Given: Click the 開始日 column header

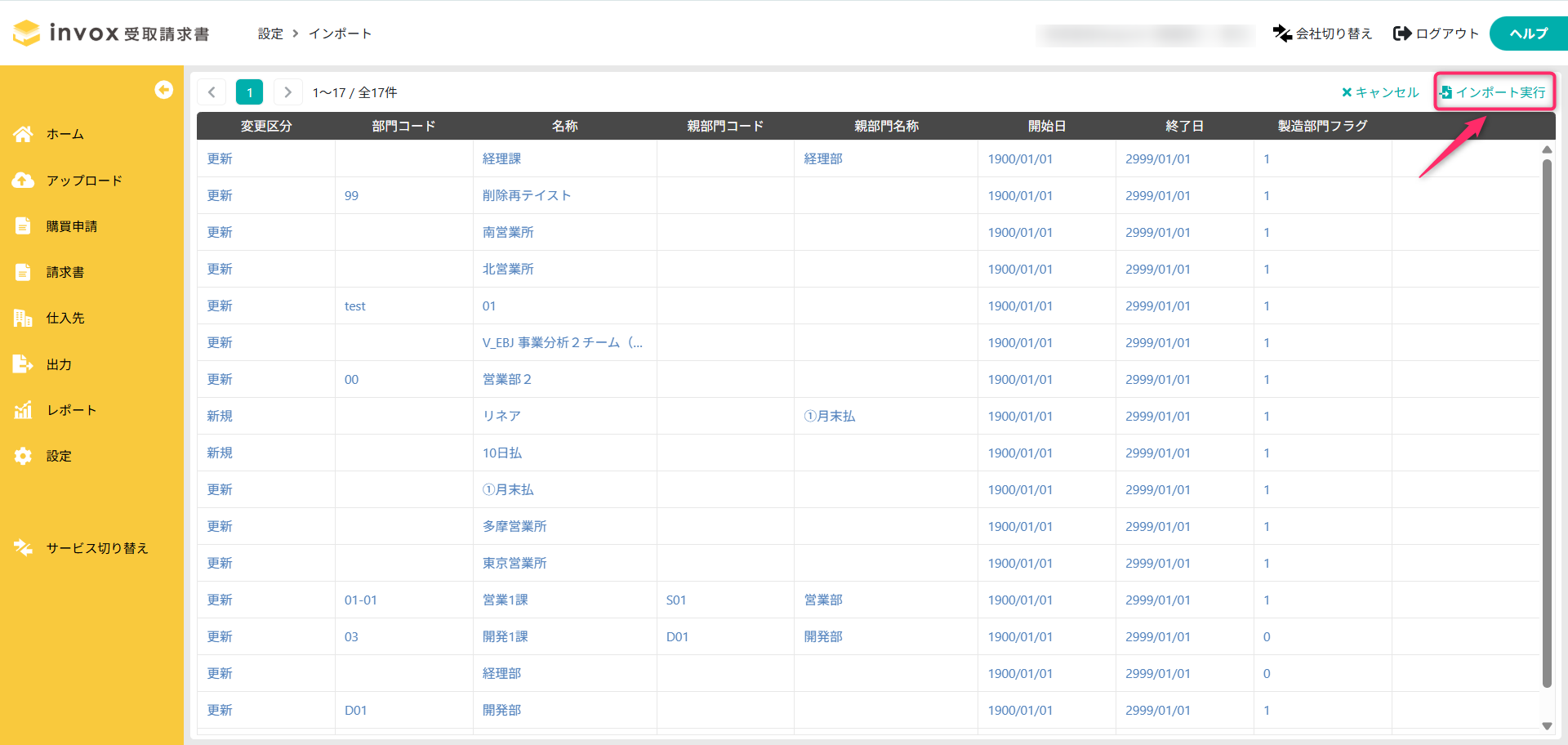Looking at the screenshot, I should coord(1047,126).
